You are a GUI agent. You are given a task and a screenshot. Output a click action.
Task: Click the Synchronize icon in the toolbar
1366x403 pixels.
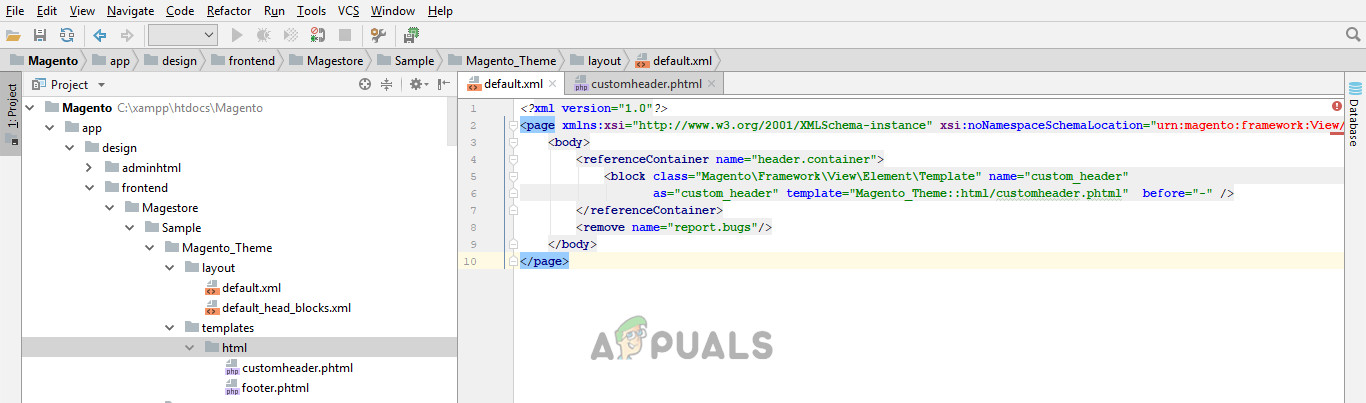pyautogui.click(x=67, y=35)
